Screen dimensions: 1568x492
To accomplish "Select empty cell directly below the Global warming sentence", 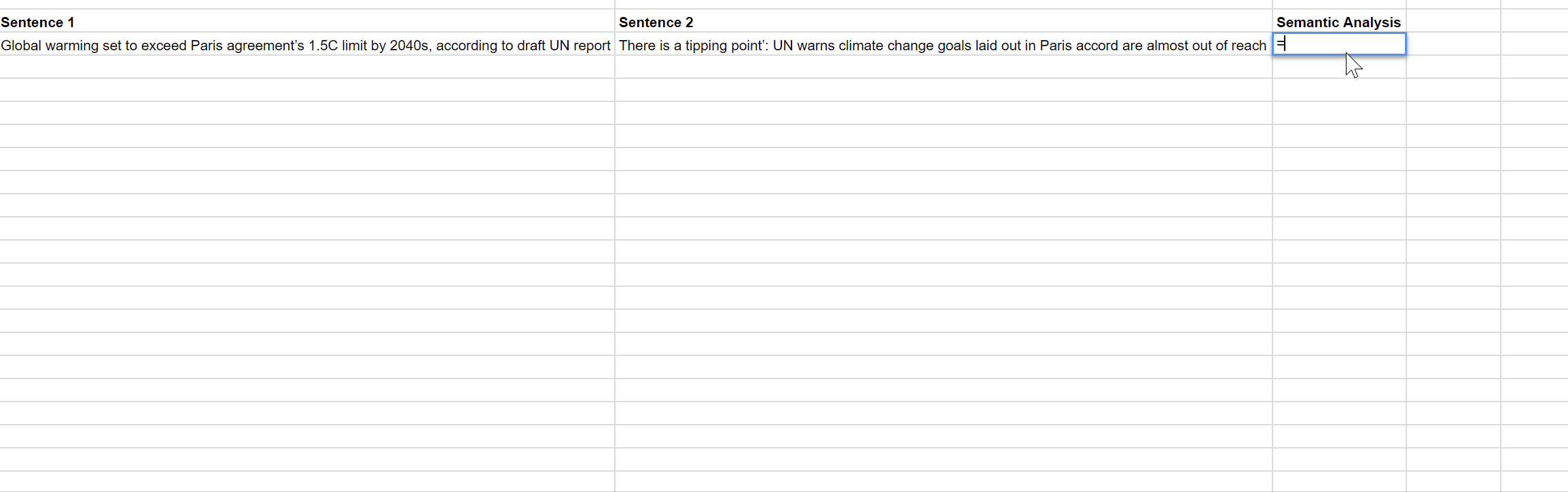I will (x=307, y=67).
